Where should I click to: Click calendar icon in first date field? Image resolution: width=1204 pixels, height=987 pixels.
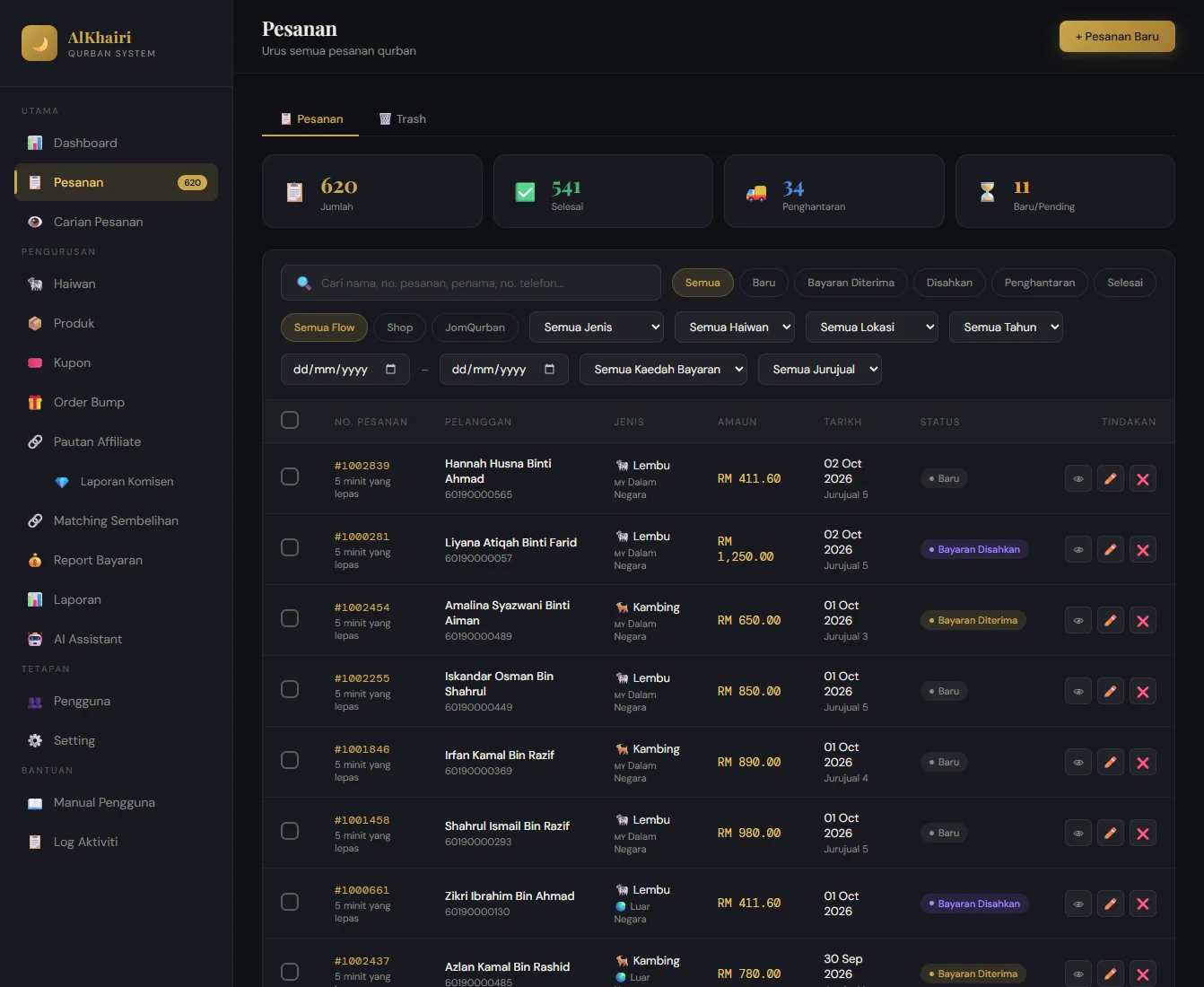(x=390, y=369)
